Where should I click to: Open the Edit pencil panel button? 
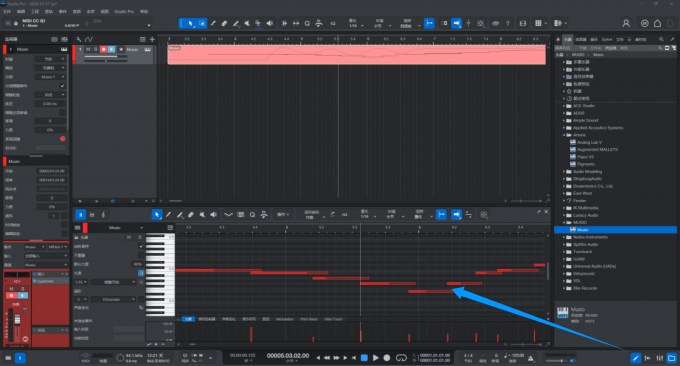(x=635, y=358)
